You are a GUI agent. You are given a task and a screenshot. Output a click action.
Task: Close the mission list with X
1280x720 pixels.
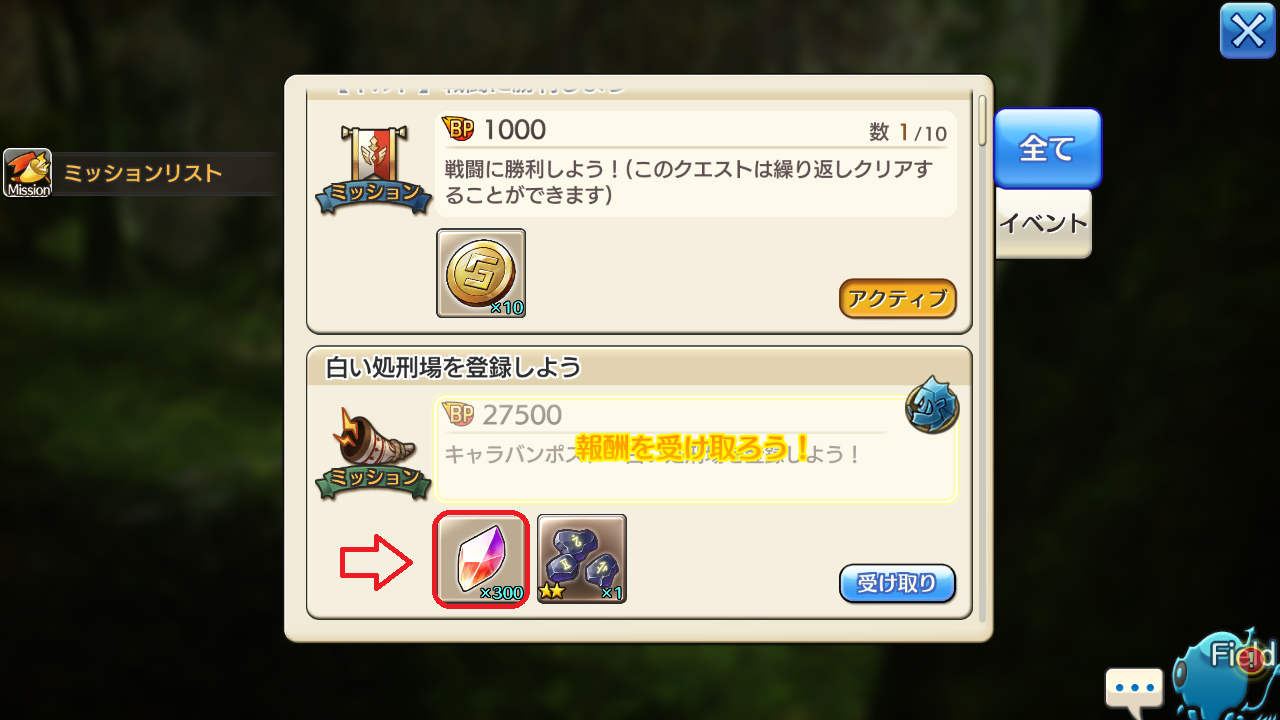[x=1248, y=31]
